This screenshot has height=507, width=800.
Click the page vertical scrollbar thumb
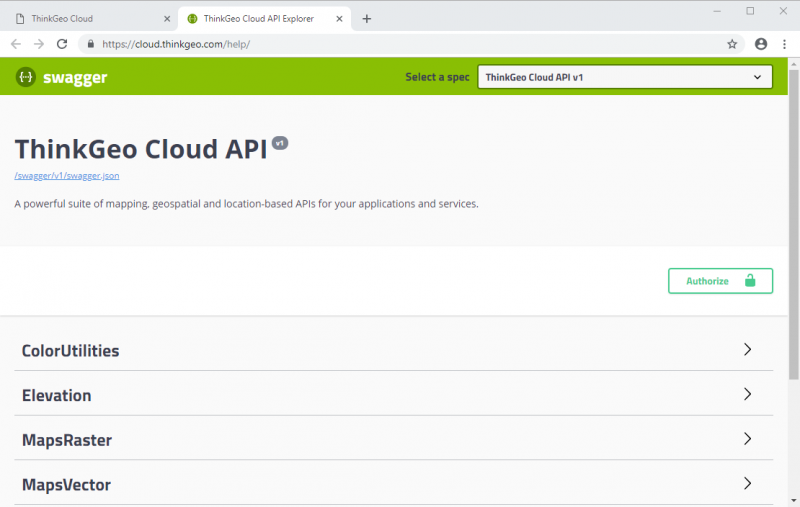[793, 224]
